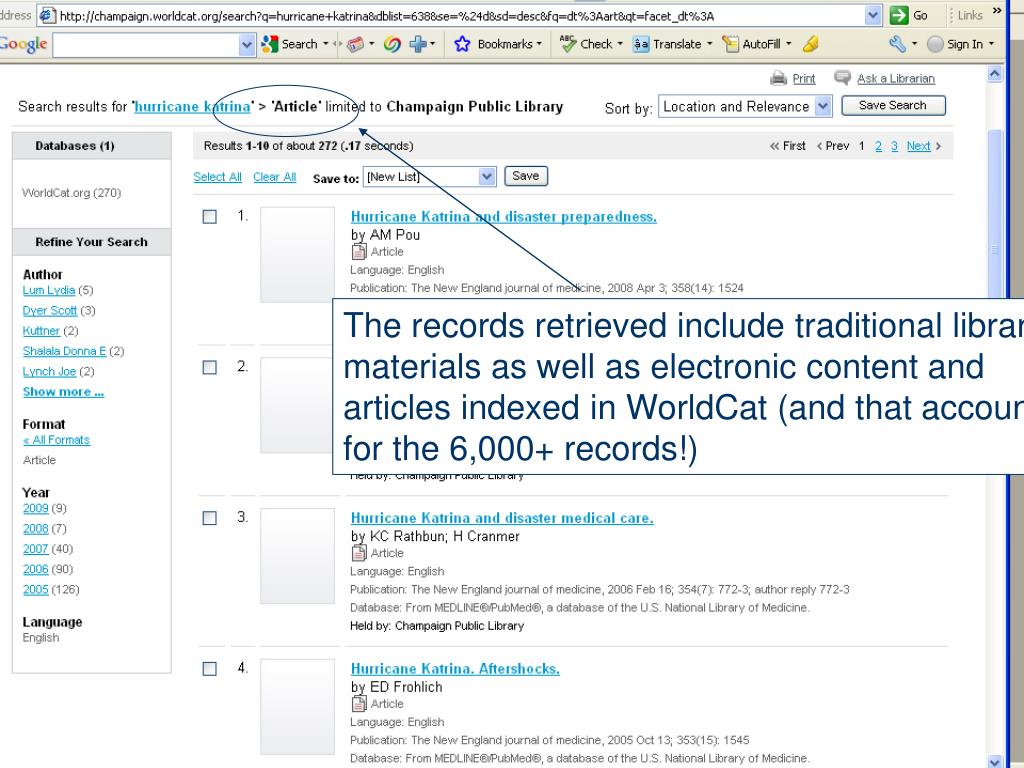Click the printer icon next to Print
1024x768 pixels.
point(778,78)
